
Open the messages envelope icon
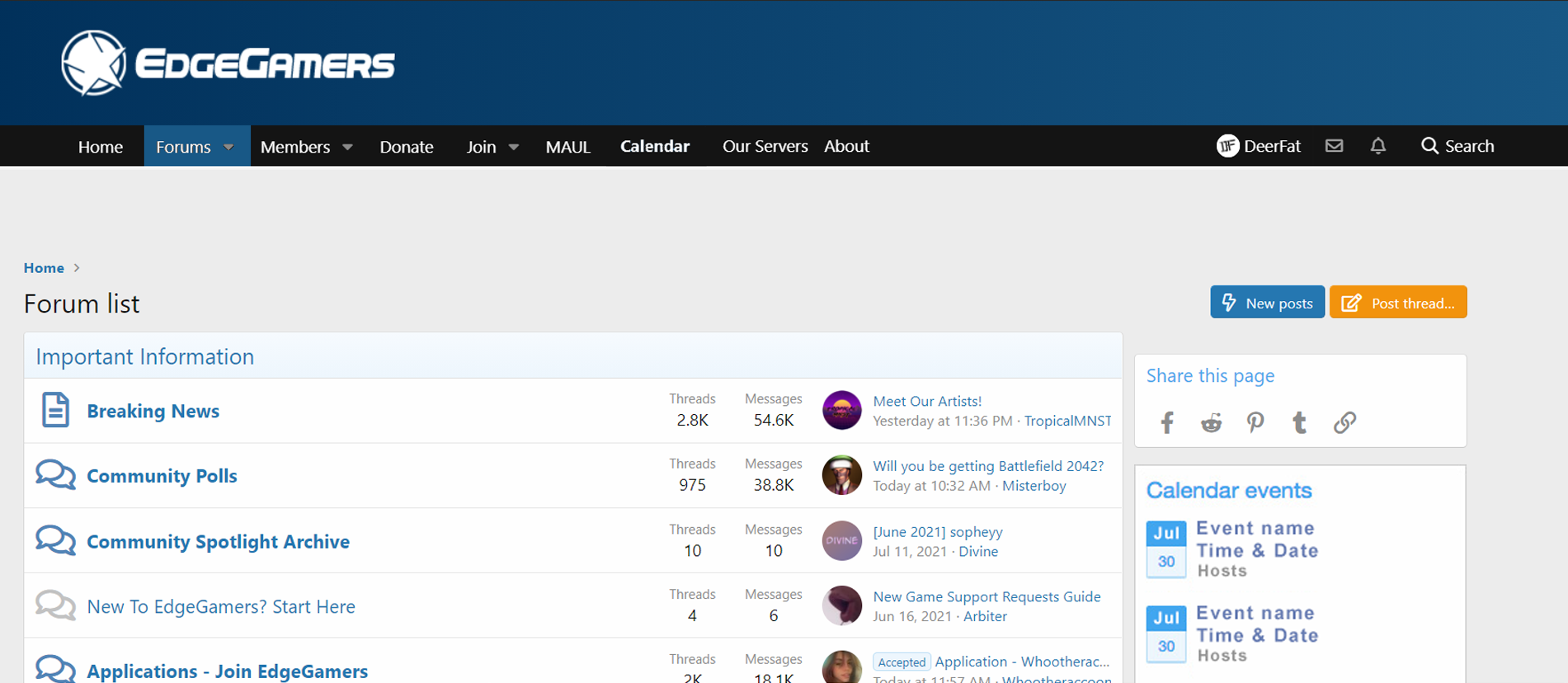1334,146
